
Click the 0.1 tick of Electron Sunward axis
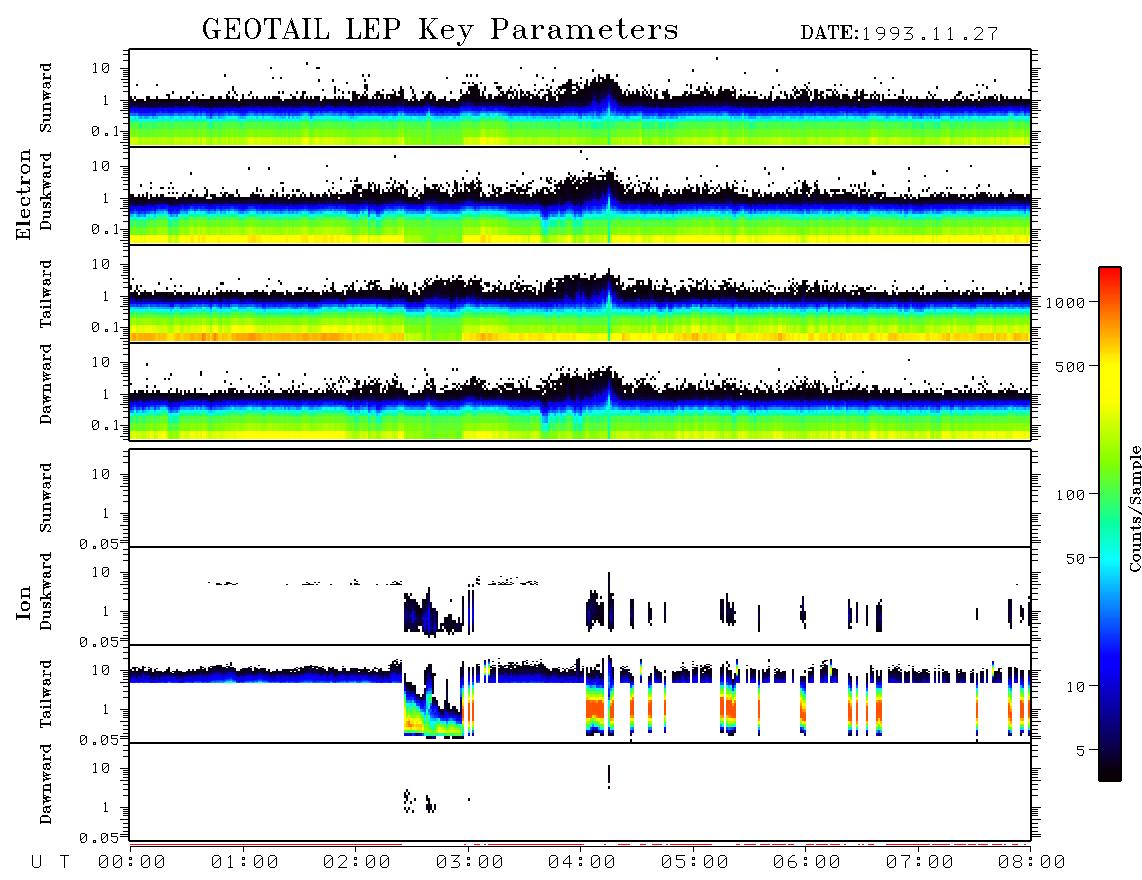pyautogui.click(x=105, y=131)
